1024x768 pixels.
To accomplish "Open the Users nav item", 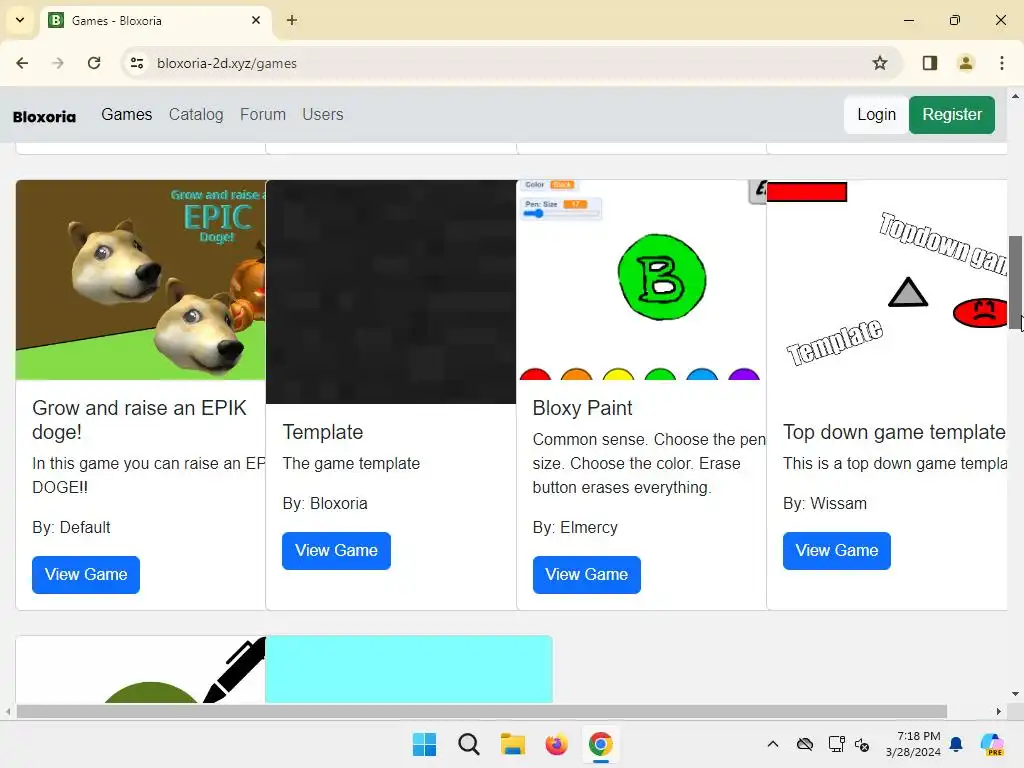I will pos(323,114).
